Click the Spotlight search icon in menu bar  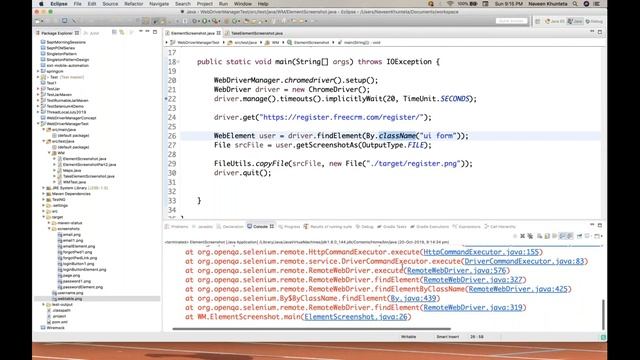575,4
